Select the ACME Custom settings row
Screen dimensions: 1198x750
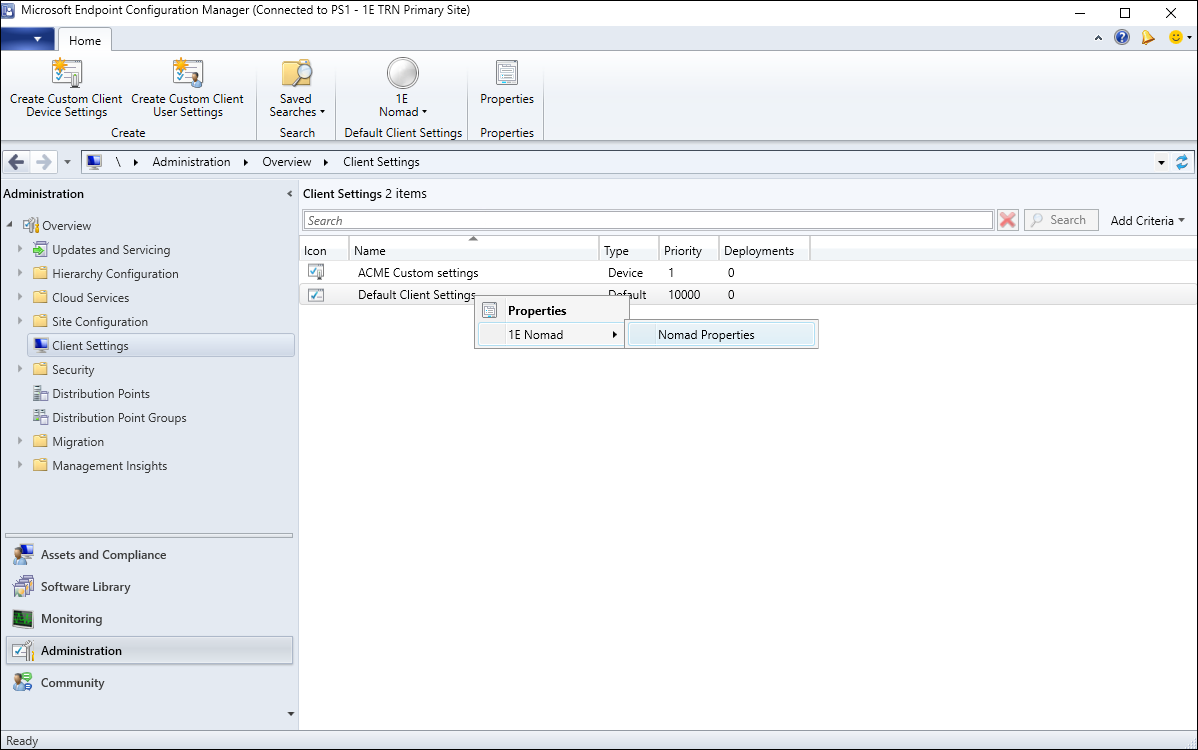tap(418, 273)
